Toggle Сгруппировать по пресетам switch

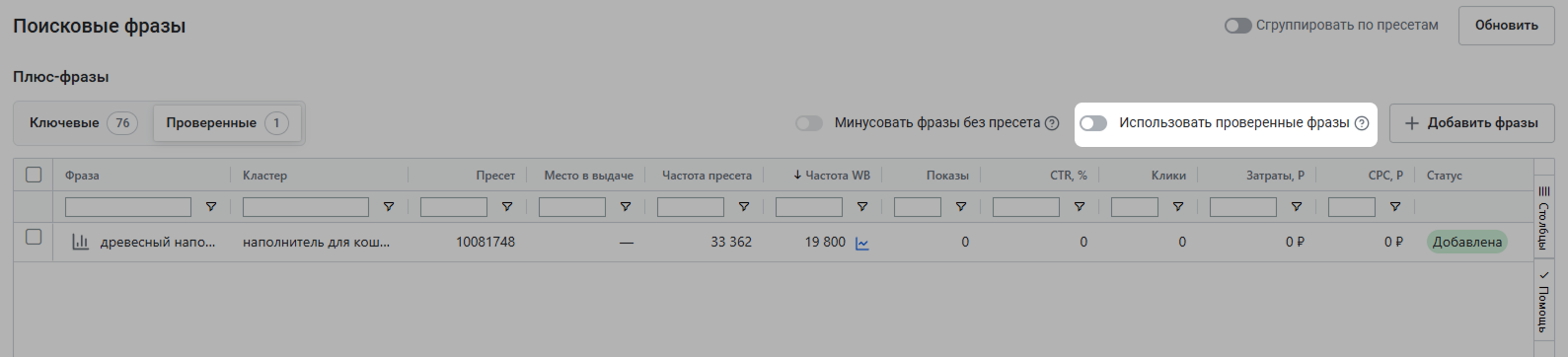pos(1238,26)
